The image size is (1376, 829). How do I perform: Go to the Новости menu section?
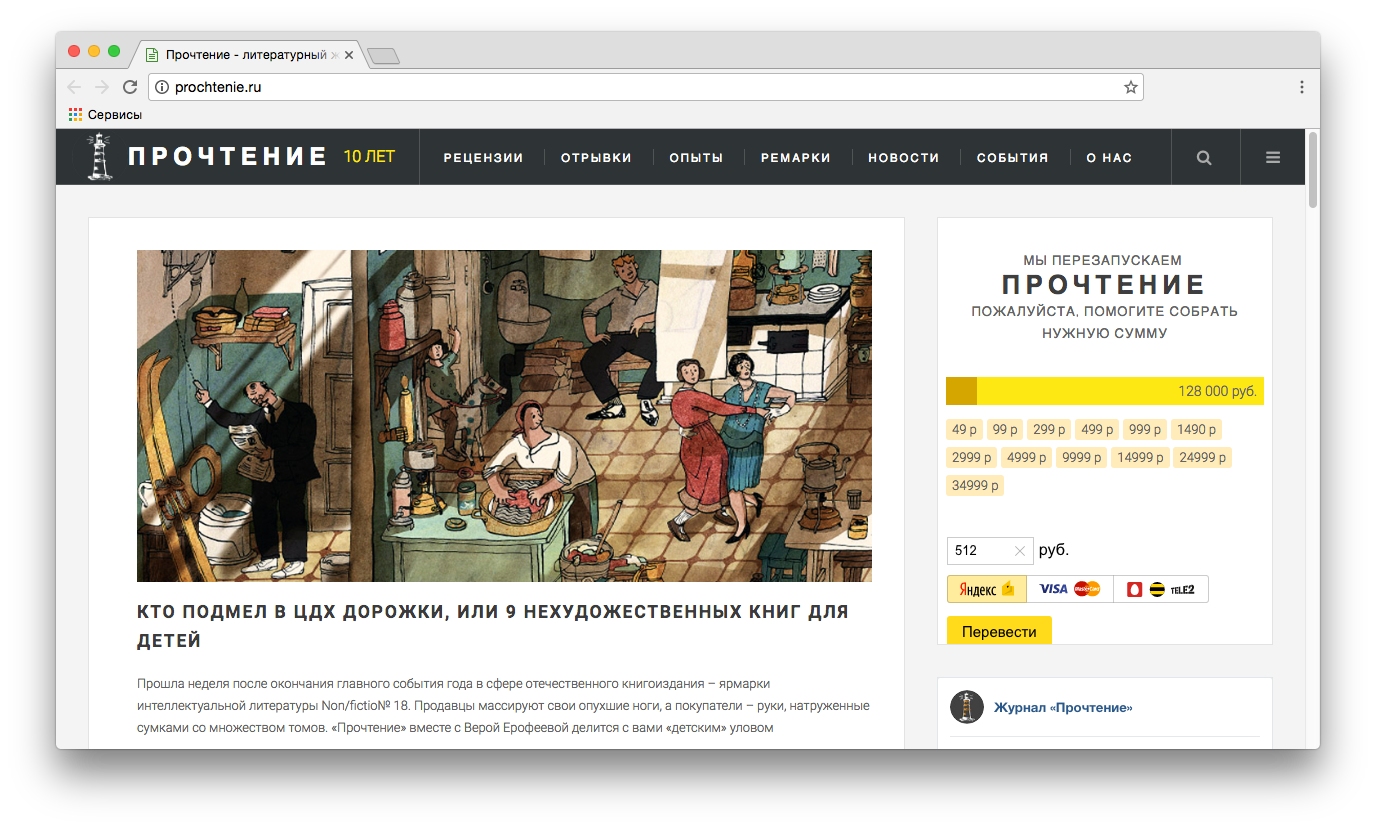click(903, 157)
